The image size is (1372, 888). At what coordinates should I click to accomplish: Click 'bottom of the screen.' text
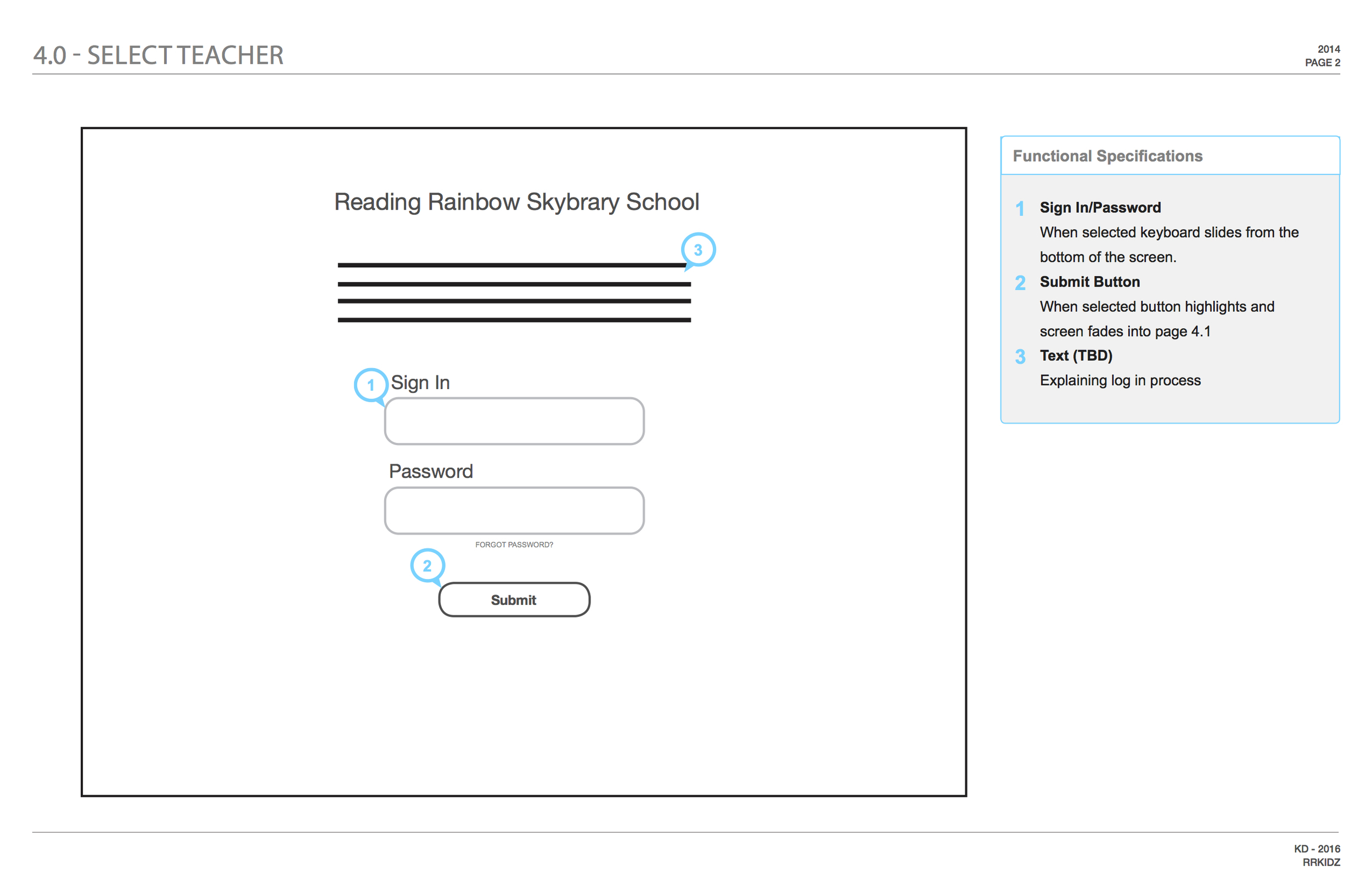(x=1108, y=257)
